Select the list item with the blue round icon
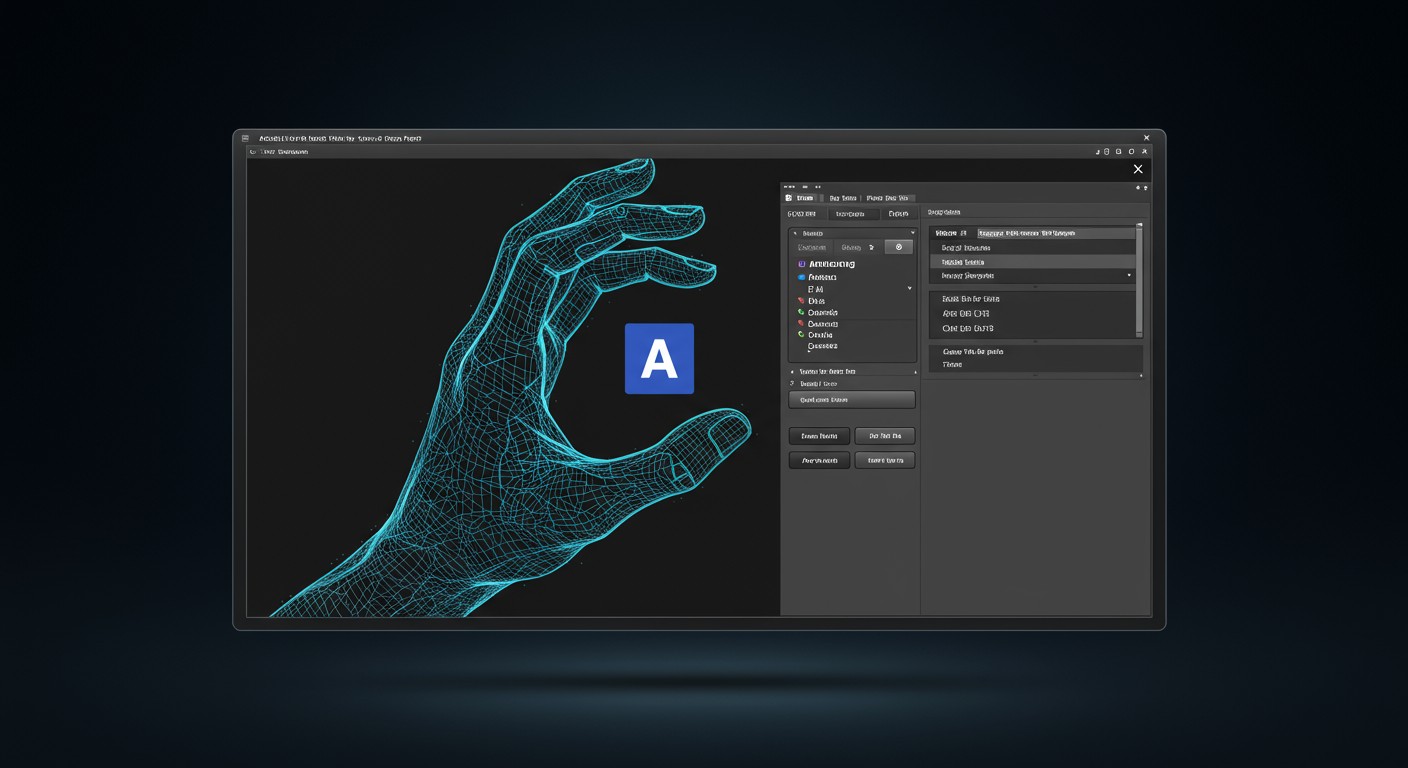This screenshot has width=1408, height=768. coord(817,277)
